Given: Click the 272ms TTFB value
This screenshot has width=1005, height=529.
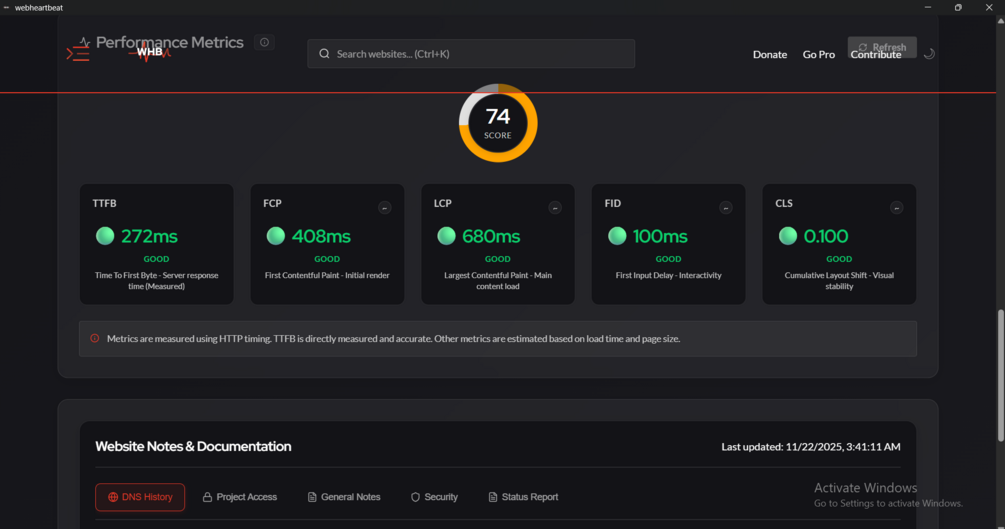Looking at the screenshot, I should tap(149, 236).
